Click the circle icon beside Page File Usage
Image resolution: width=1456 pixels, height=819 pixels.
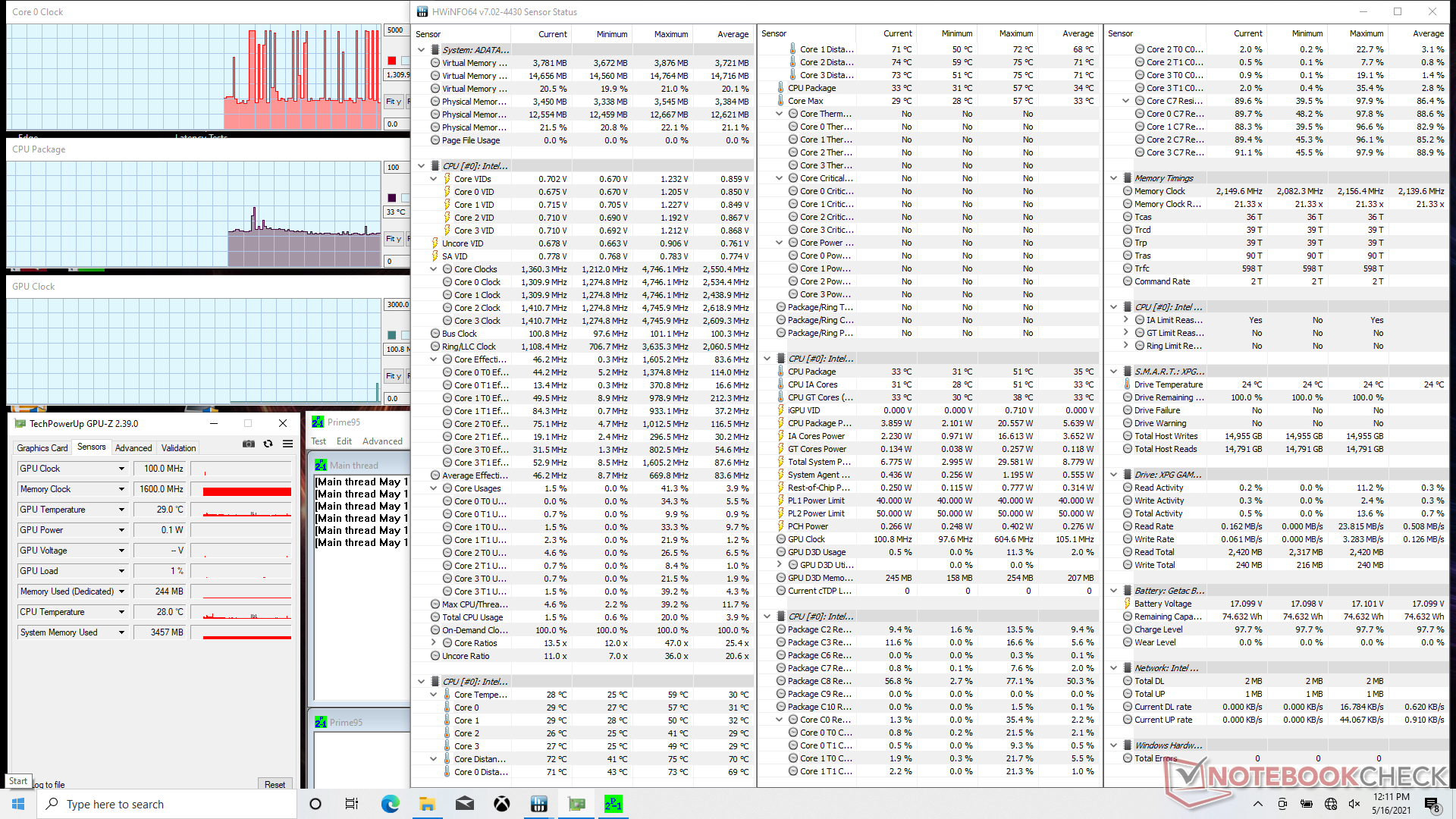tap(435, 140)
